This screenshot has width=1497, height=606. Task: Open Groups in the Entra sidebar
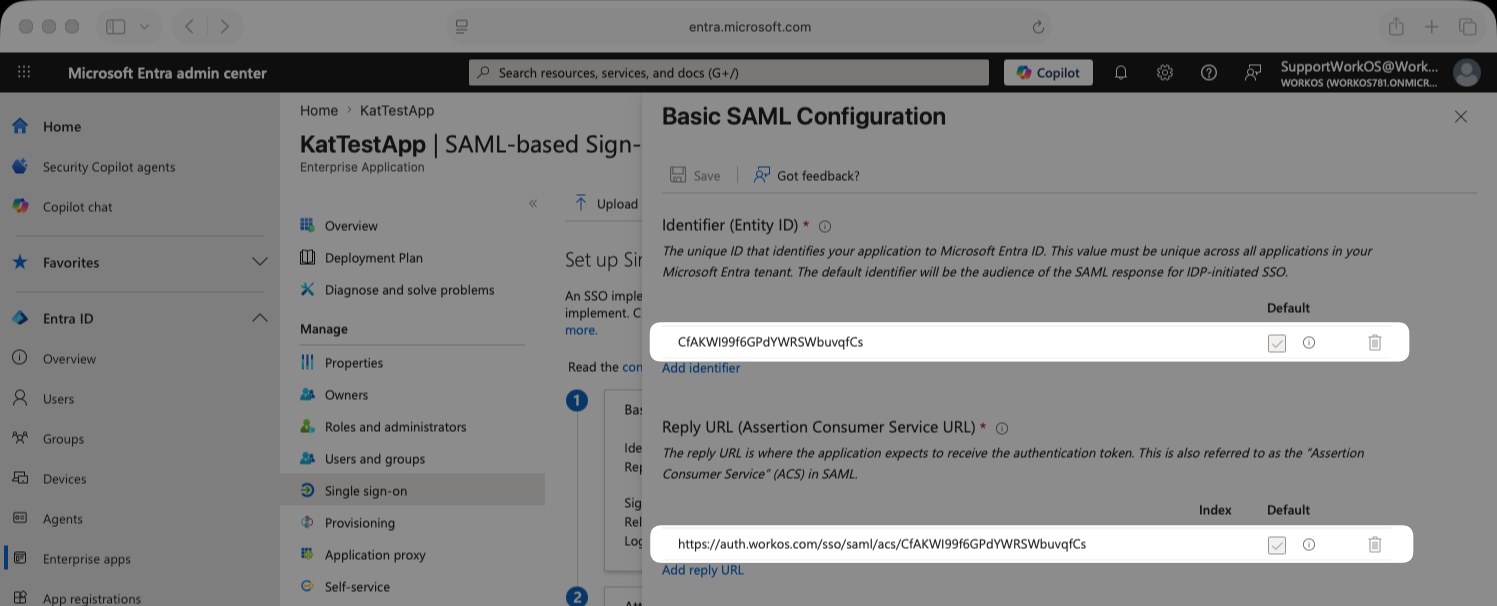63,439
